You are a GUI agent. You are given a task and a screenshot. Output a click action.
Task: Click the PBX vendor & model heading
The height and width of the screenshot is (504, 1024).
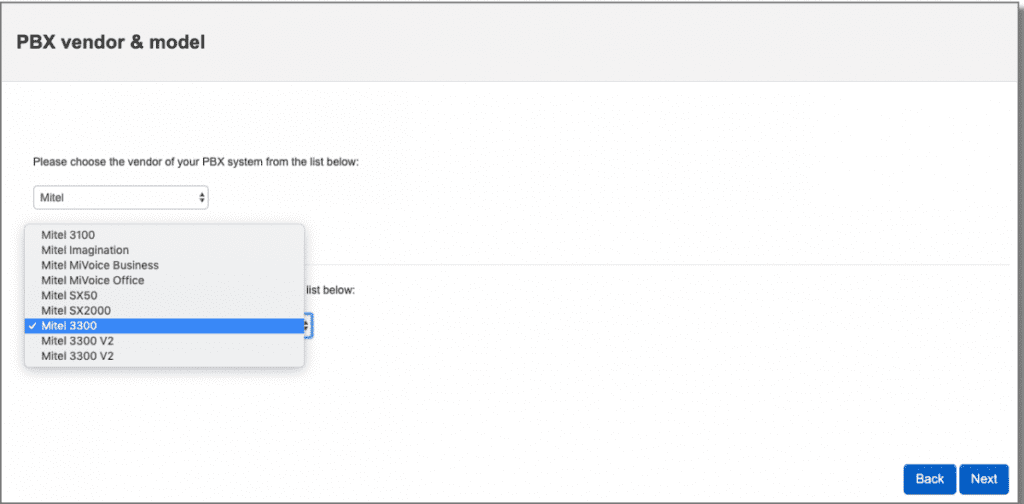coord(111,43)
